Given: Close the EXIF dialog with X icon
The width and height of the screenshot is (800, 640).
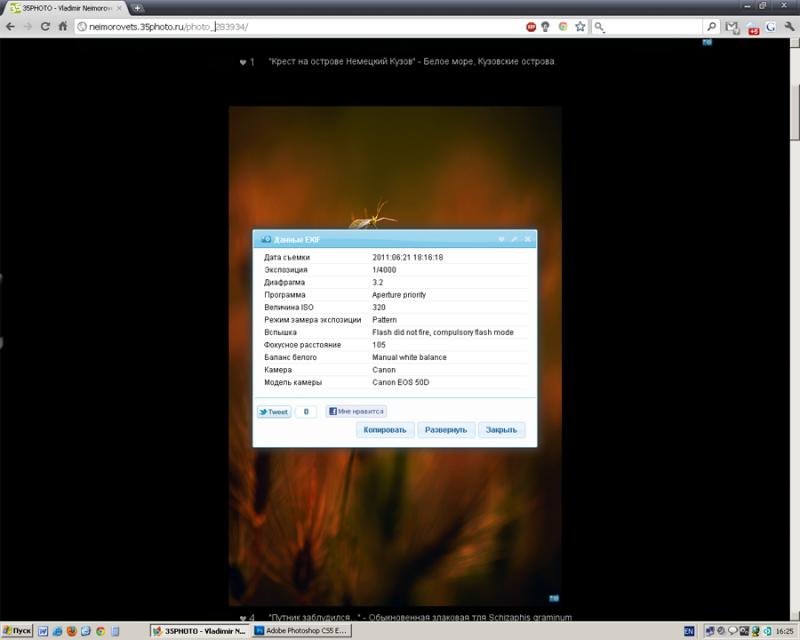Looking at the screenshot, I should pos(528,239).
